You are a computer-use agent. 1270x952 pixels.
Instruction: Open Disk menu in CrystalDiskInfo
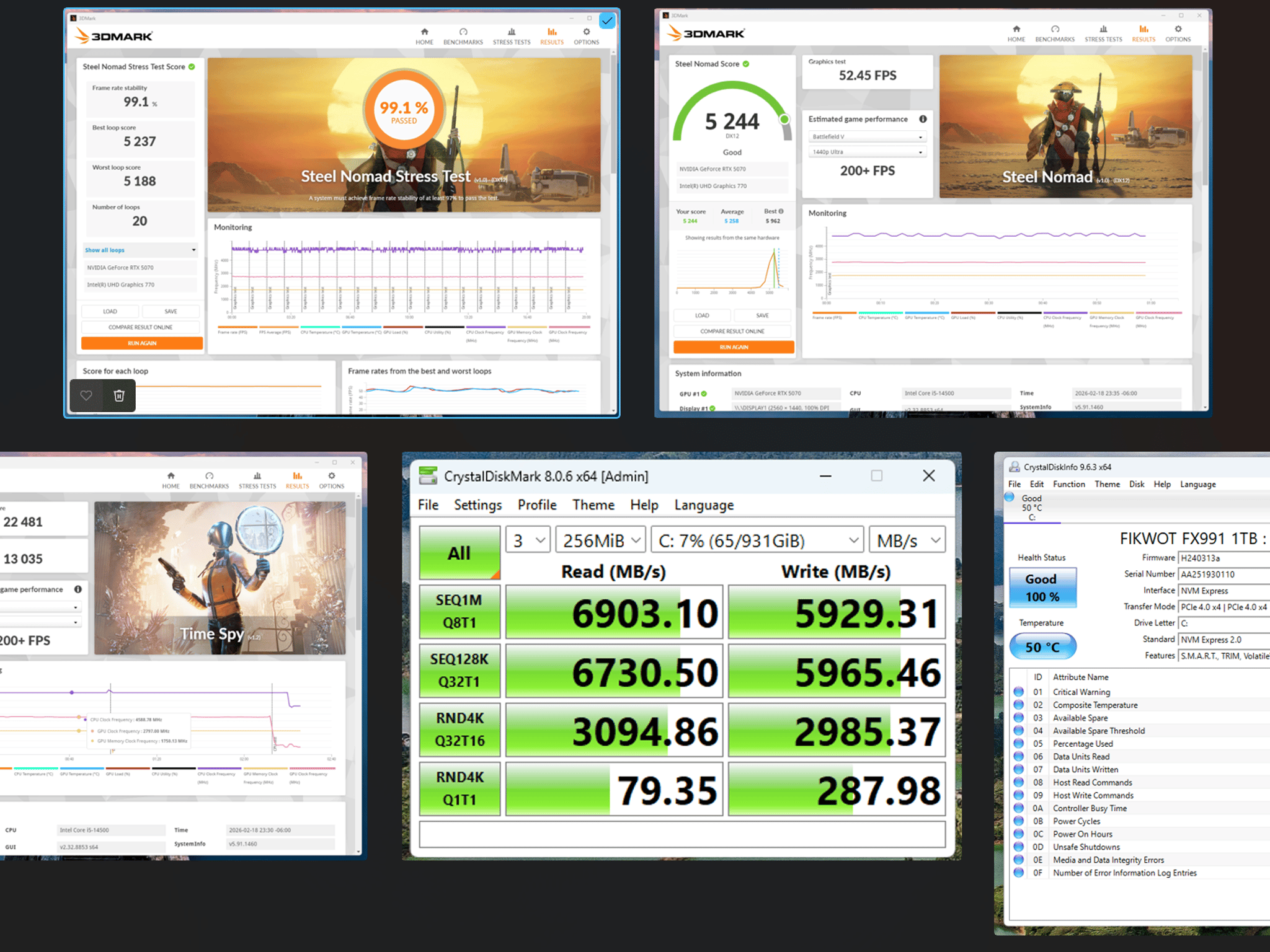point(1137,484)
